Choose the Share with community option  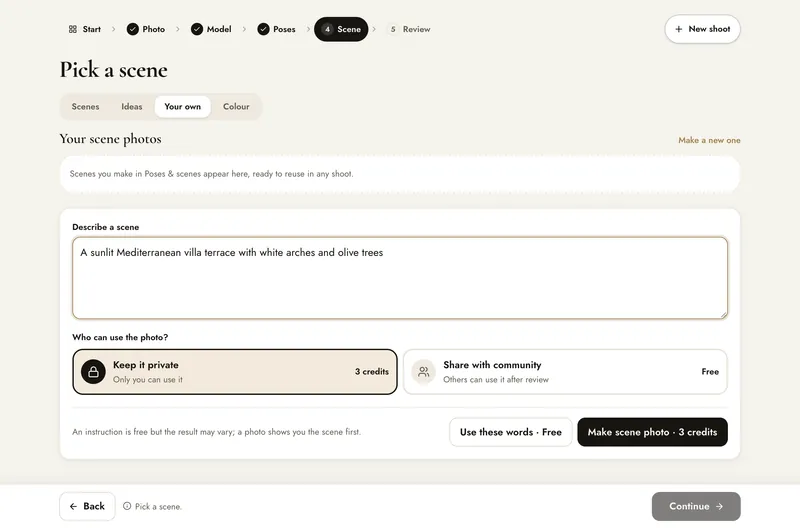pyautogui.click(x=565, y=372)
